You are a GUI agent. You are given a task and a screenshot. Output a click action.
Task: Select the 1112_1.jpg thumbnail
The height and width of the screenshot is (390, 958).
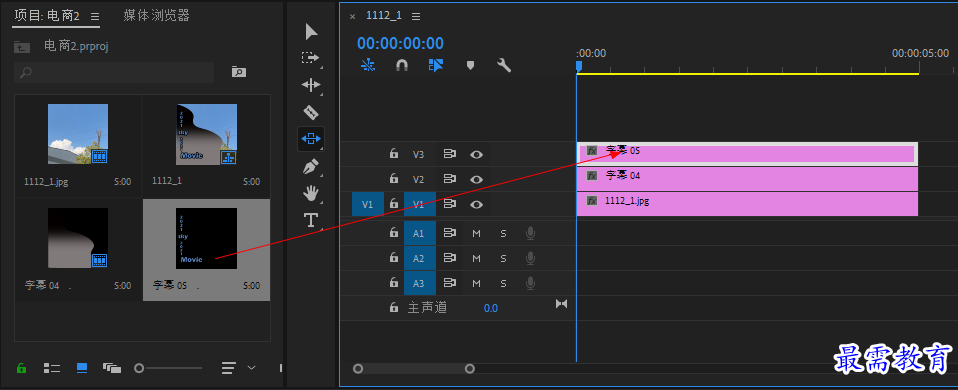78,134
